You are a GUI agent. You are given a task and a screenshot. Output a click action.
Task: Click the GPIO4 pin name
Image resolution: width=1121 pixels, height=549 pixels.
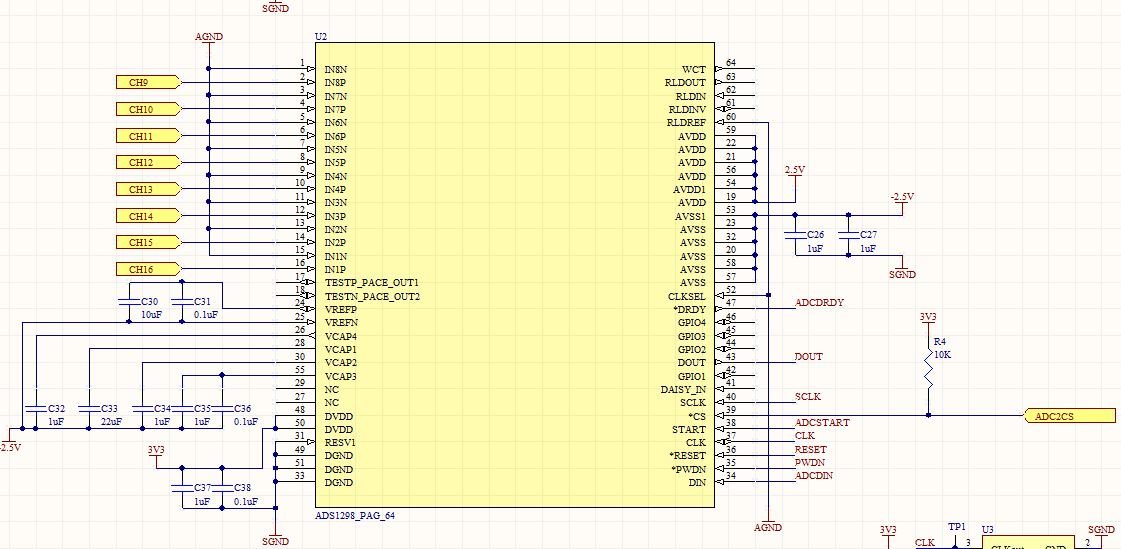tap(691, 323)
